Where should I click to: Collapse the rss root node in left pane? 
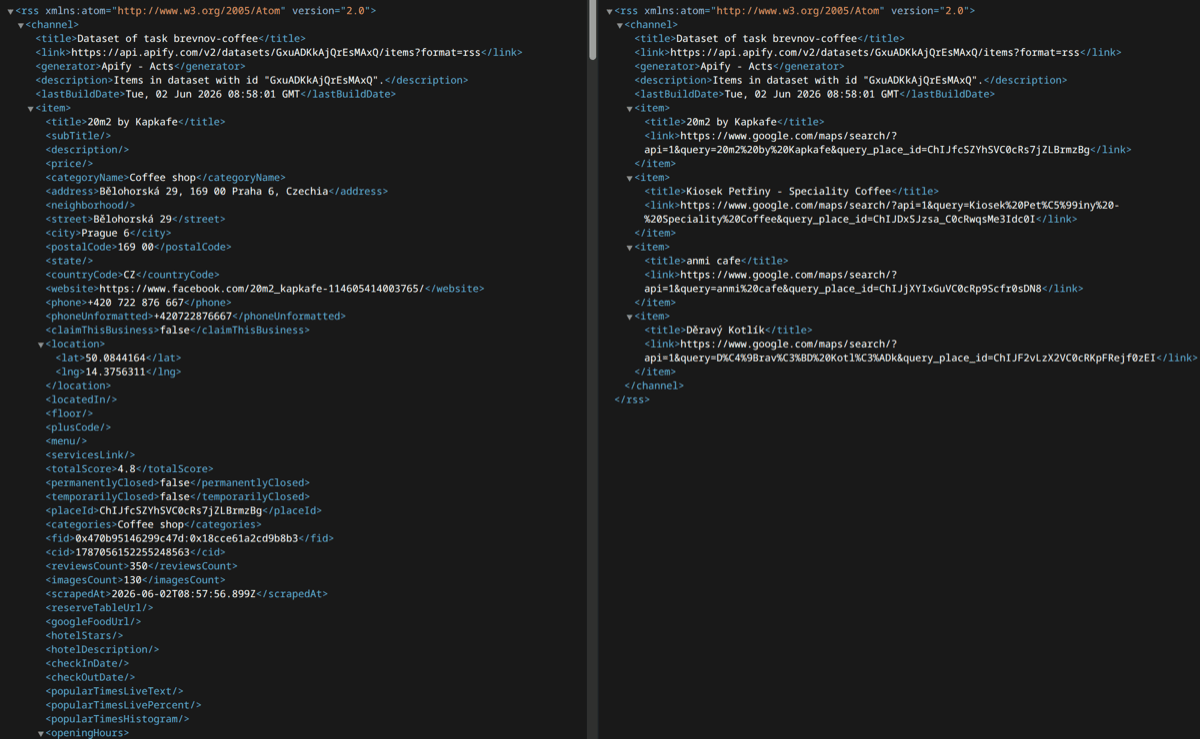pyautogui.click(x=10, y=11)
